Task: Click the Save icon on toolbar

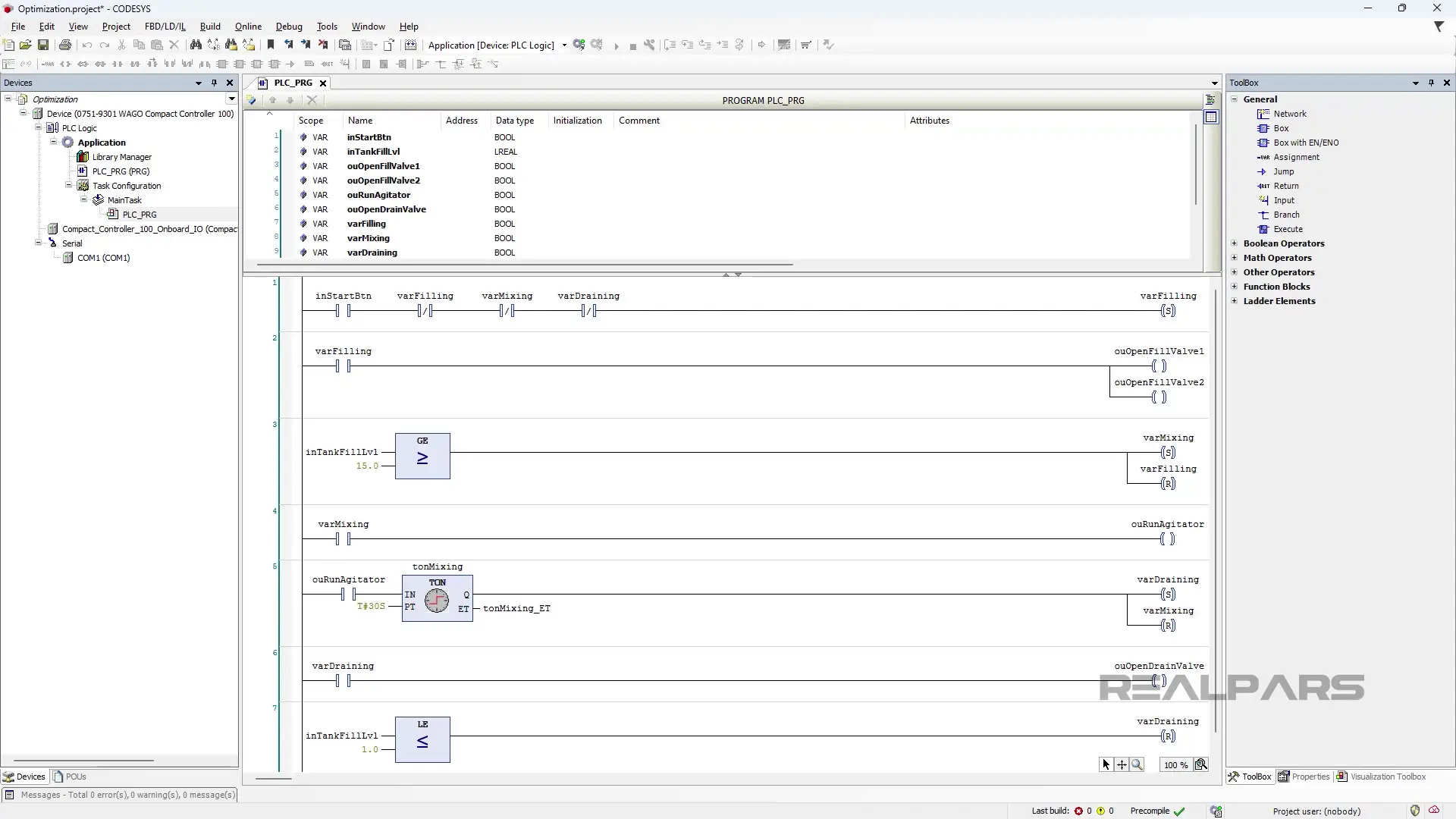Action: [x=43, y=45]
